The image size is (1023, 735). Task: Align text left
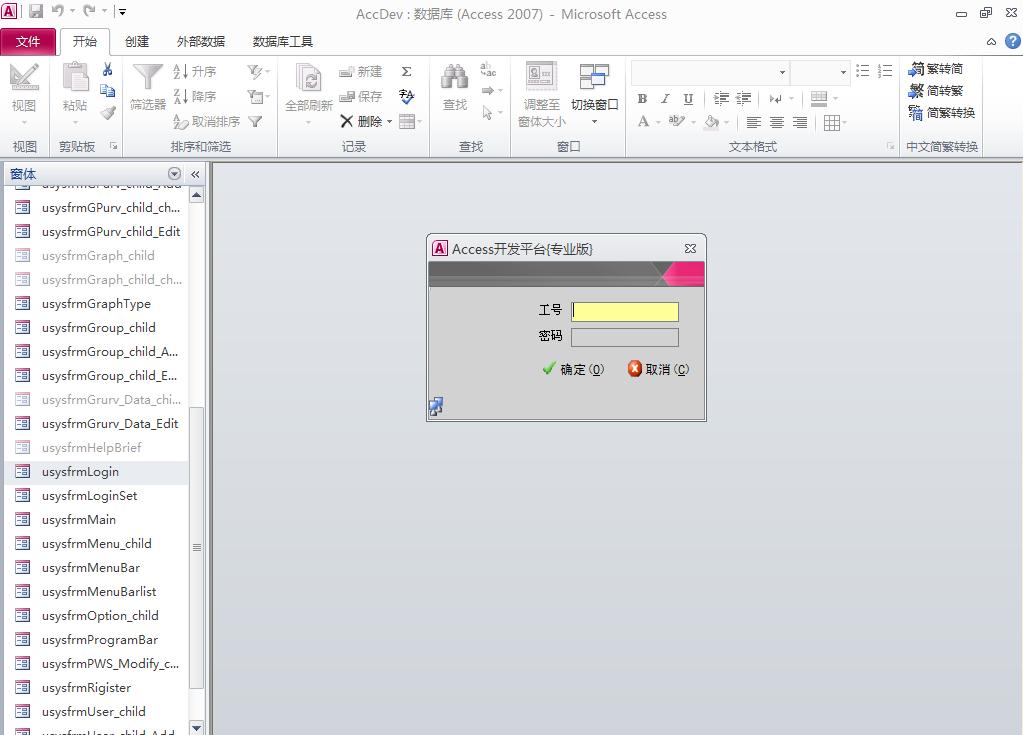click(754, 122)
